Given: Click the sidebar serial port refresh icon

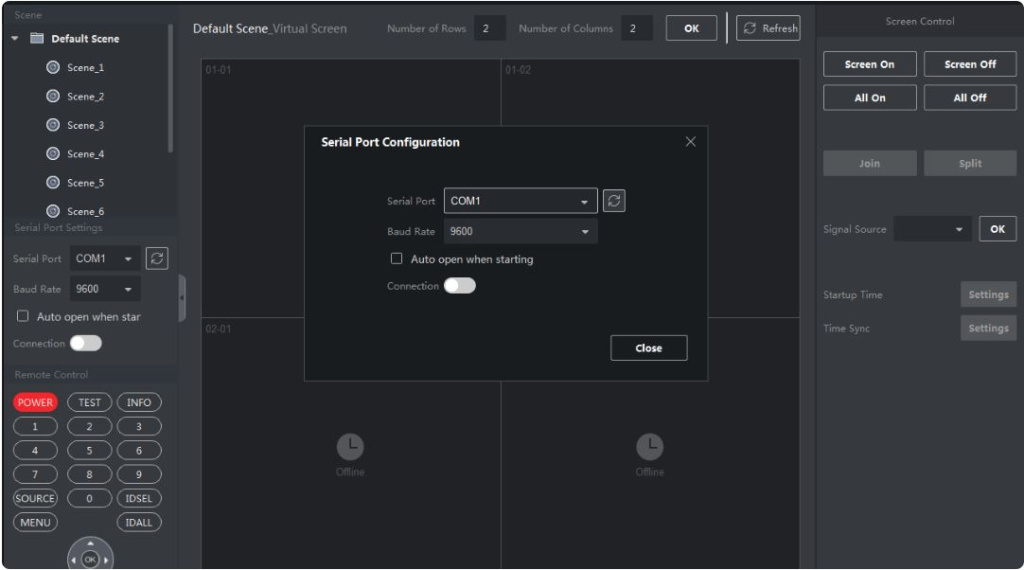Looking at the screenshot, I should tap(156, 258).
